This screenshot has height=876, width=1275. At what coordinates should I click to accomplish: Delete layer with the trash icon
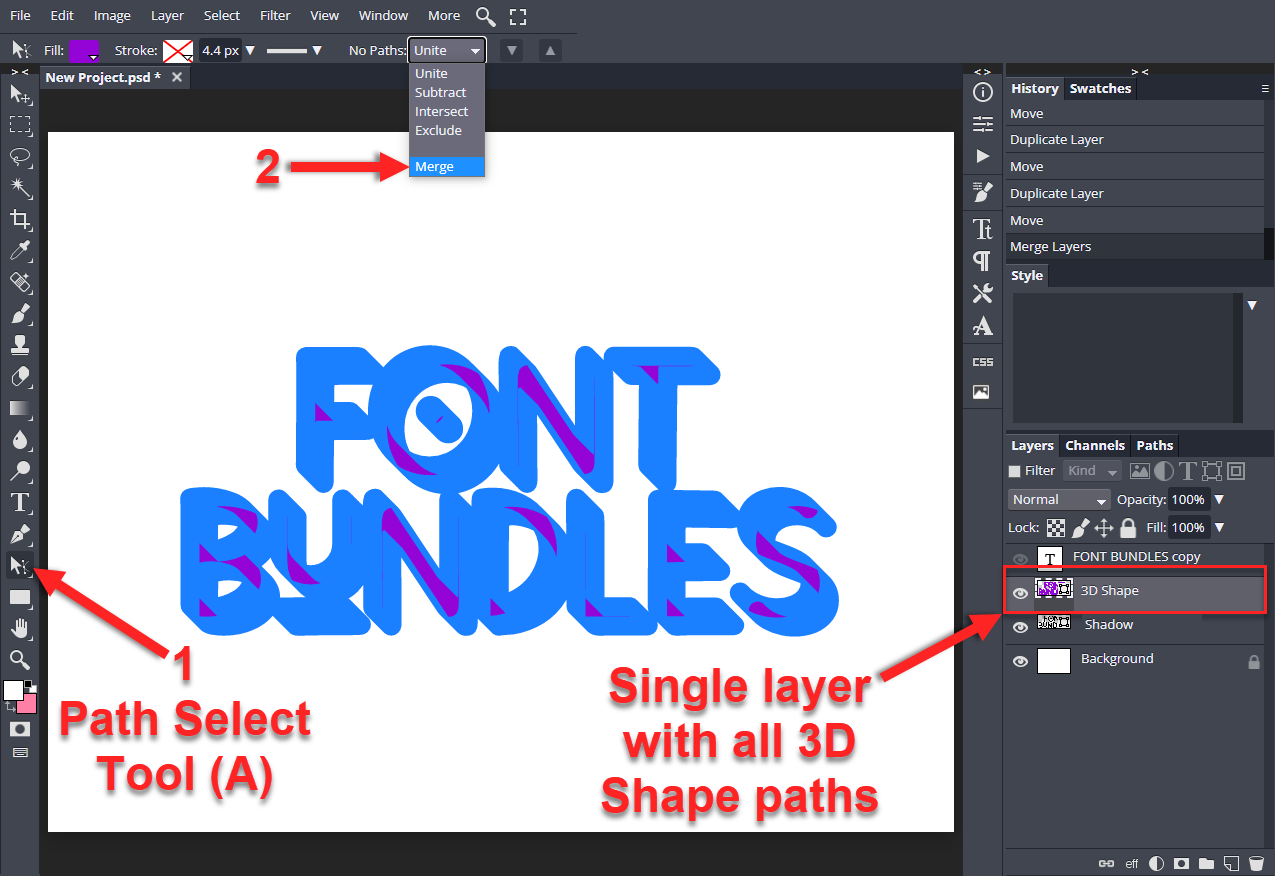[1257, 863]
